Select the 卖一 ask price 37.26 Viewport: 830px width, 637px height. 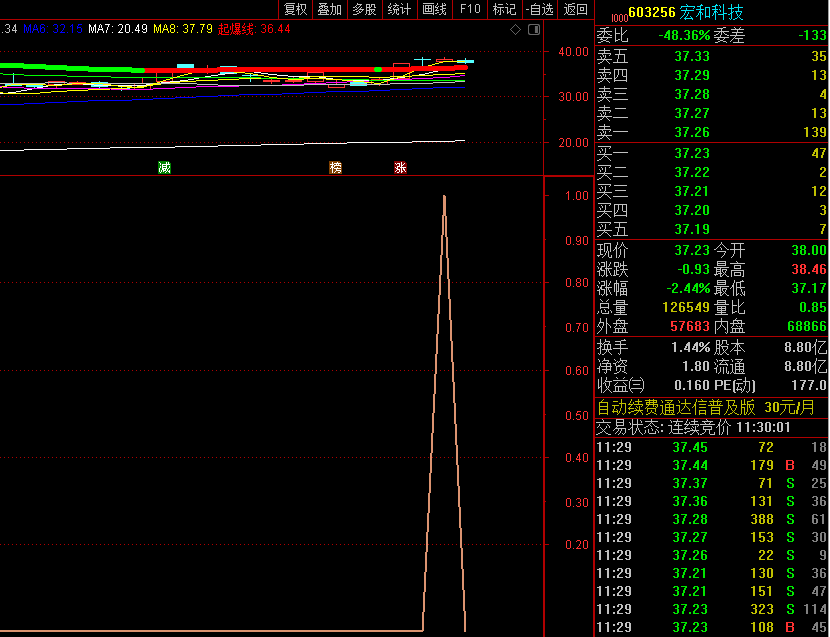(691, 132)
